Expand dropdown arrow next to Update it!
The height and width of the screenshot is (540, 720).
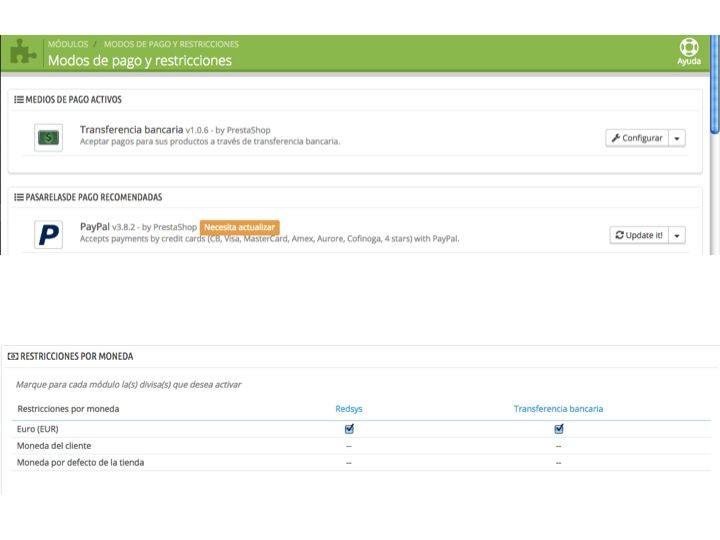pos(677,236)
